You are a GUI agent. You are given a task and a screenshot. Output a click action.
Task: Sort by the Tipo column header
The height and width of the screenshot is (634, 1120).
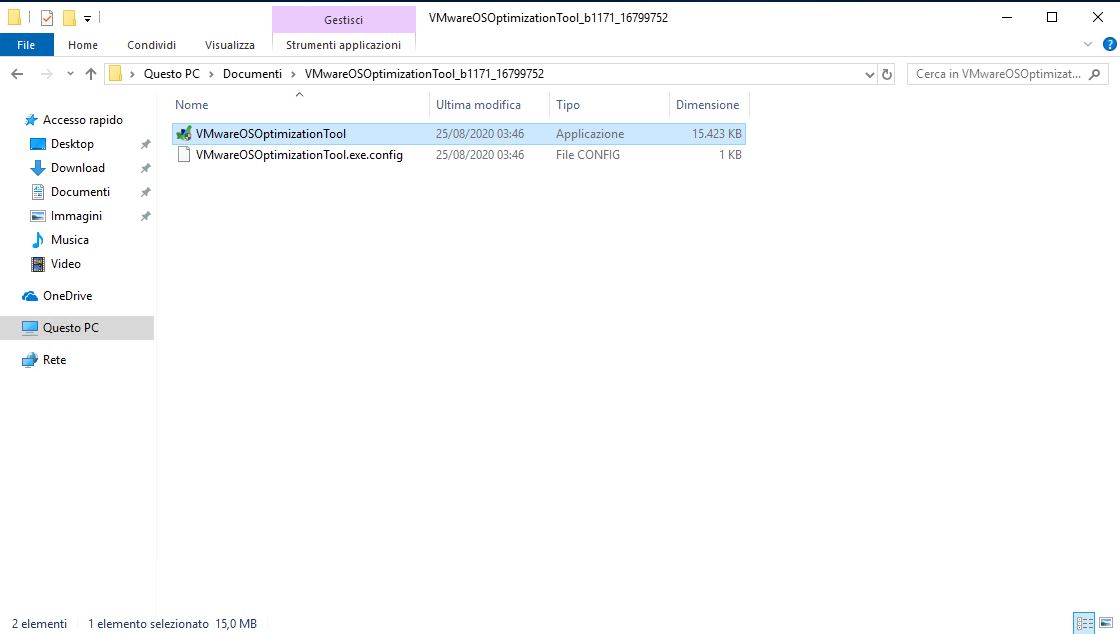coord(609,104)
